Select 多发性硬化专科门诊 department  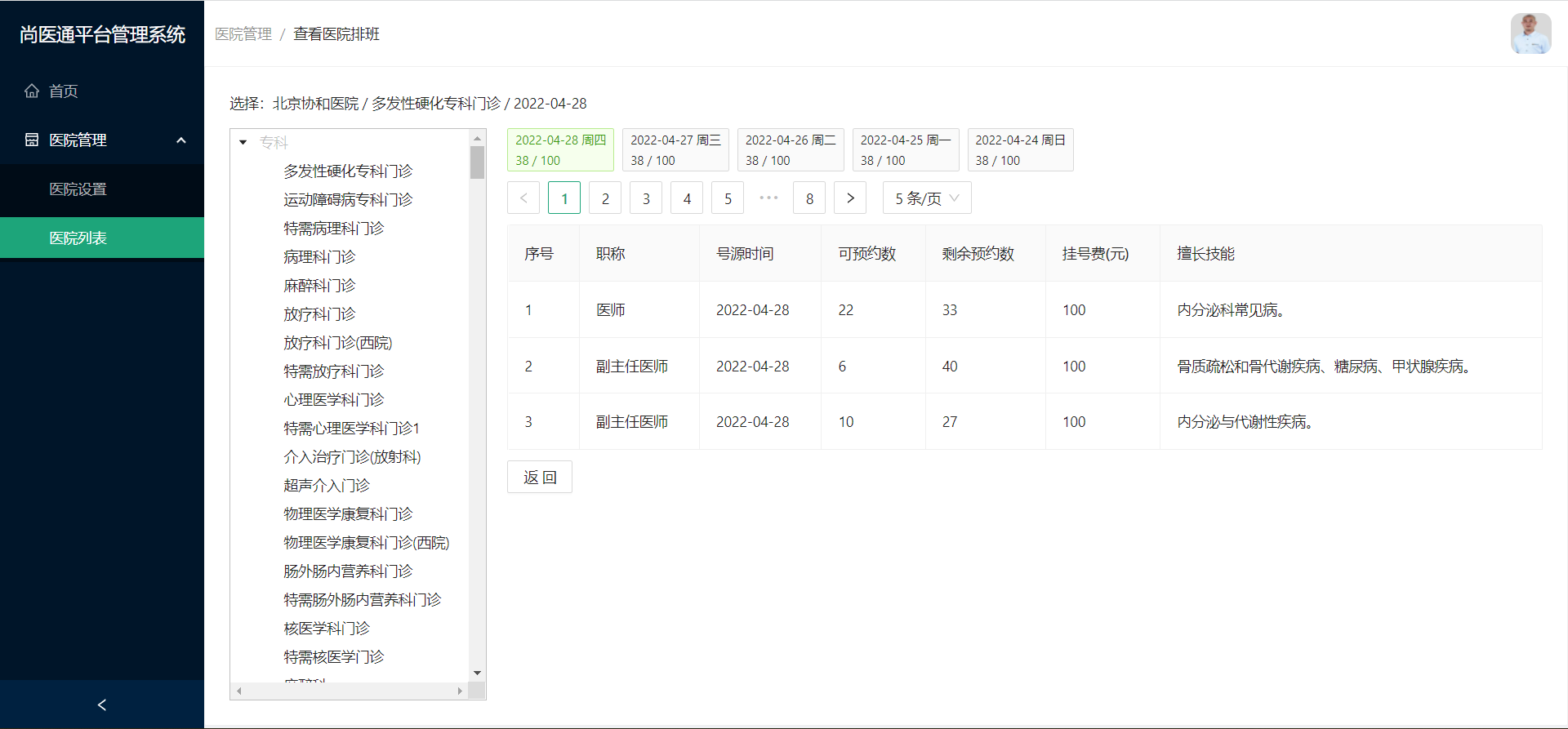[x=348, y=171]
